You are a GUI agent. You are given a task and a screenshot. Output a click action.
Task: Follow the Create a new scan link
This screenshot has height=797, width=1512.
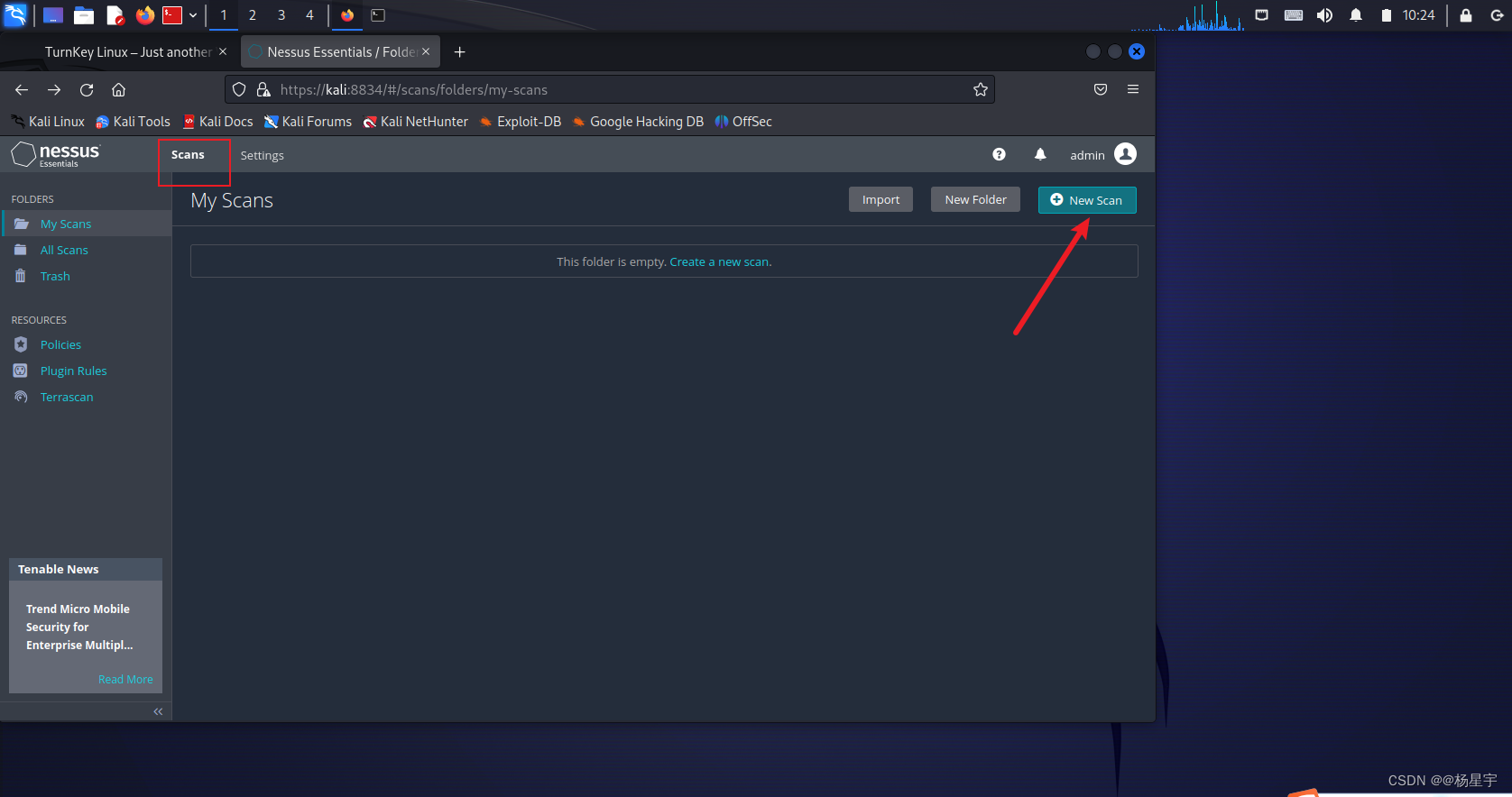[x=719, y=261]
